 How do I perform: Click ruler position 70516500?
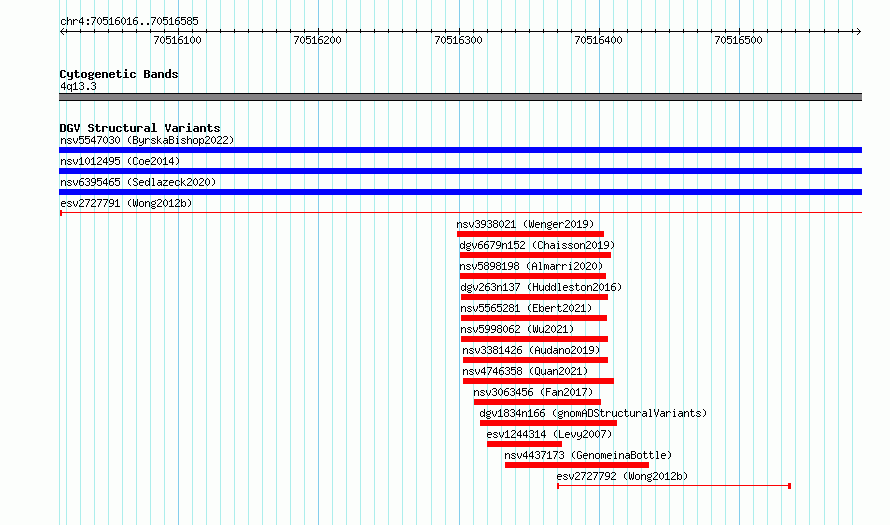coord(738,40)
